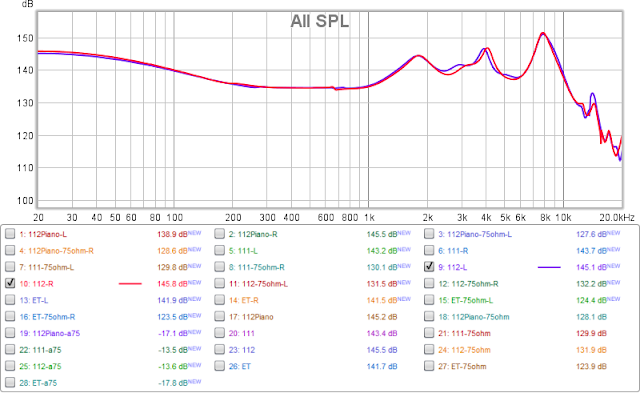Image resolution: width=640 pixels, height=393 pixels.
Task: Enable the 4: 112Piano-75ohm-R trace checkbox
Action: 10,250
